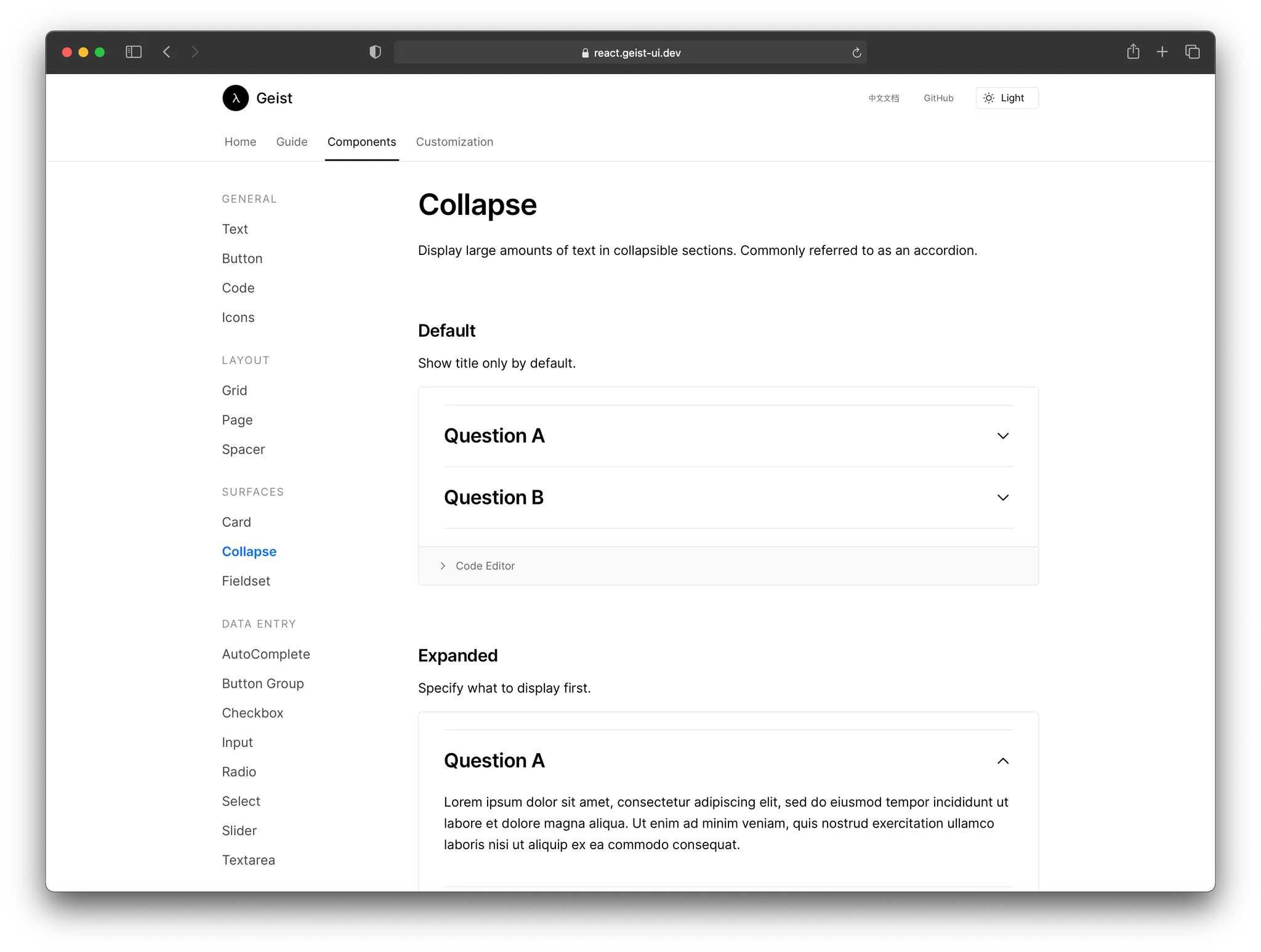Click the Geist lambda logo icon
The width and height of the screenshot is (1261, 952).
point(235,98)
